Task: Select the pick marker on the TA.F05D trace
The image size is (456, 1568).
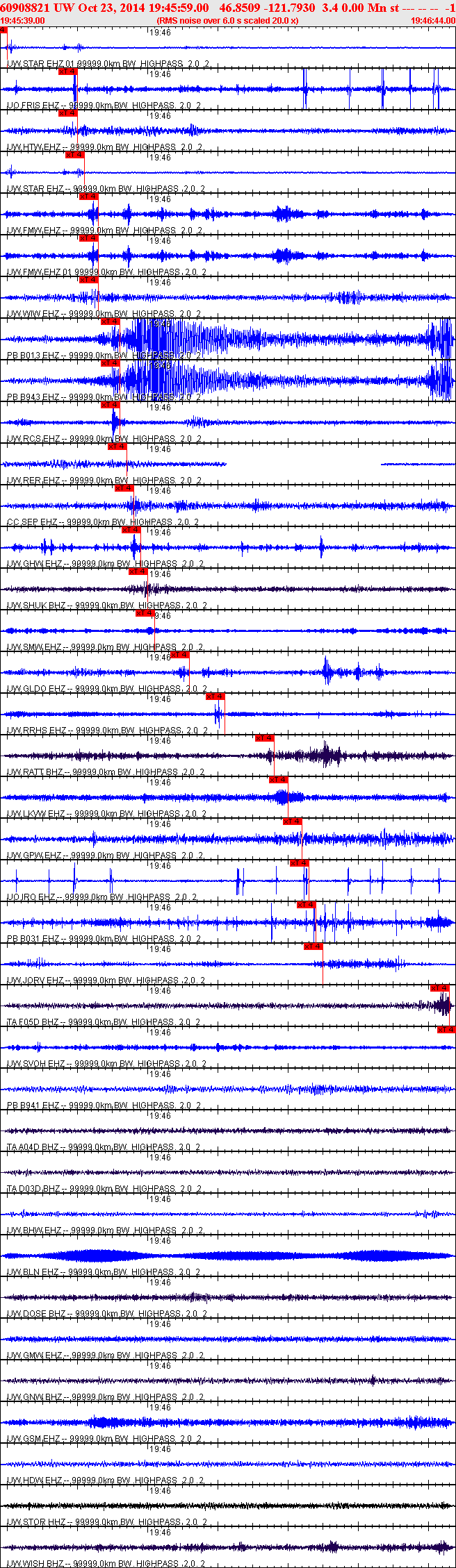Action: (x=439, y=988)
